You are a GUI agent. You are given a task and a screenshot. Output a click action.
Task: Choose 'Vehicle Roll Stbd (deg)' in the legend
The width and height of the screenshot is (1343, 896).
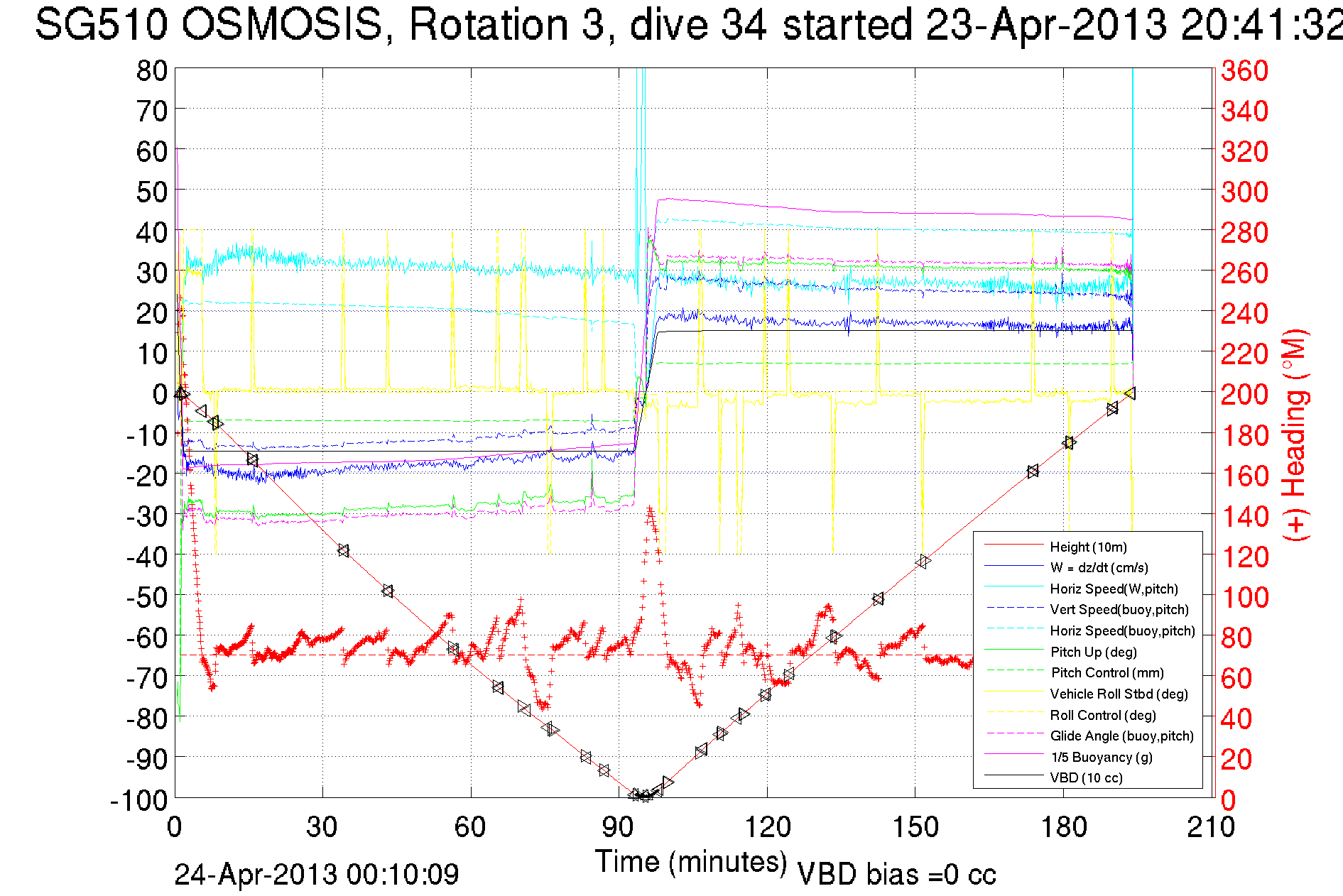point(1119,694)
